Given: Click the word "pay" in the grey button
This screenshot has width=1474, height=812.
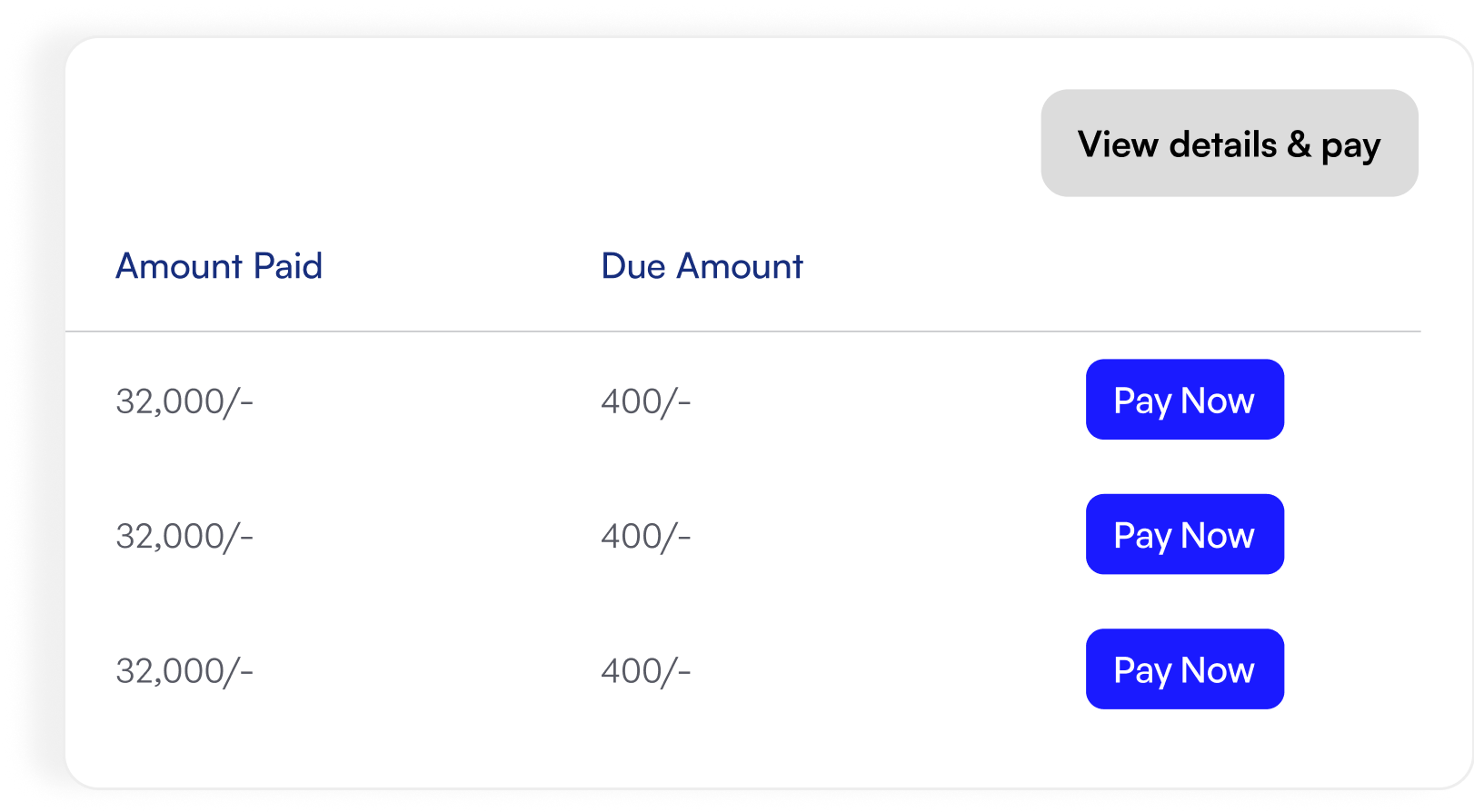Looking at the screenshot, I should click(1350, 147).
